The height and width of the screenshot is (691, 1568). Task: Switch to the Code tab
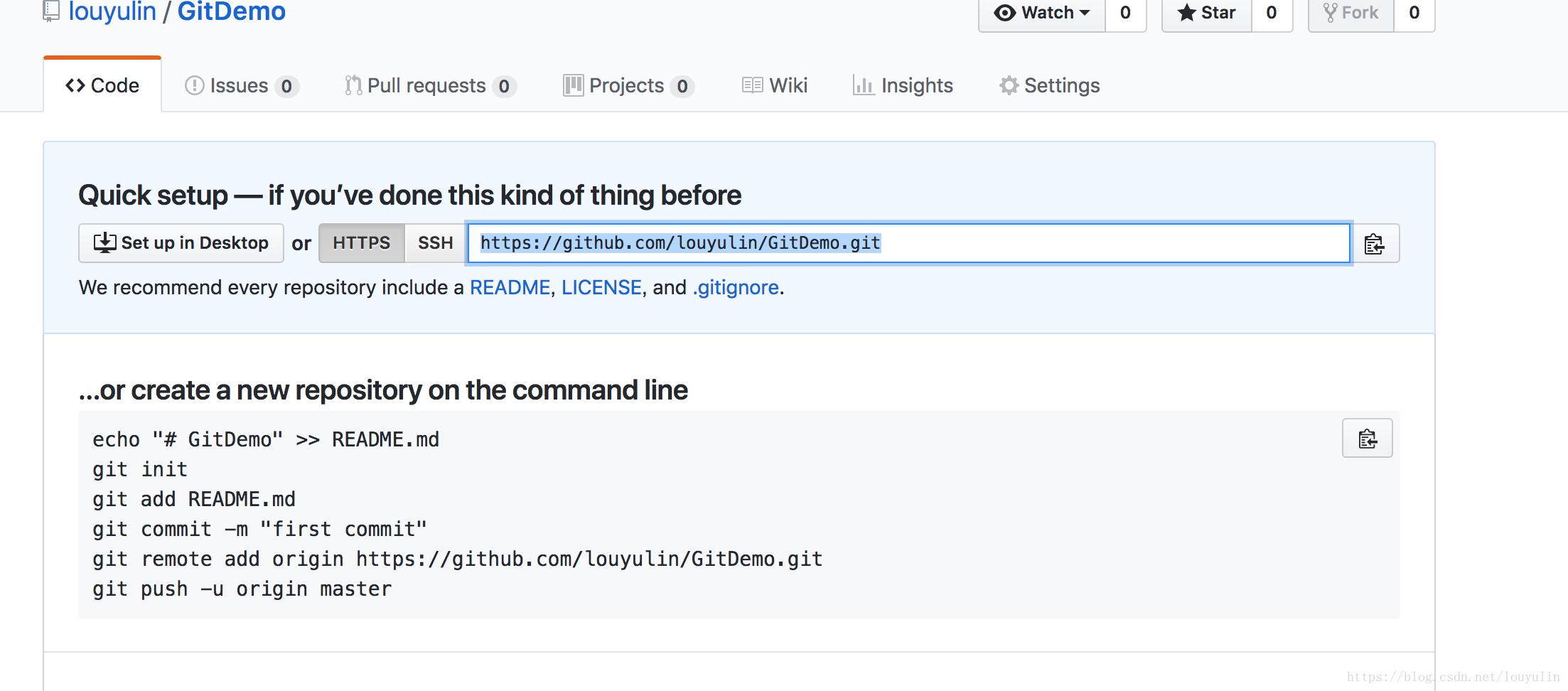(x=102, y=85)
